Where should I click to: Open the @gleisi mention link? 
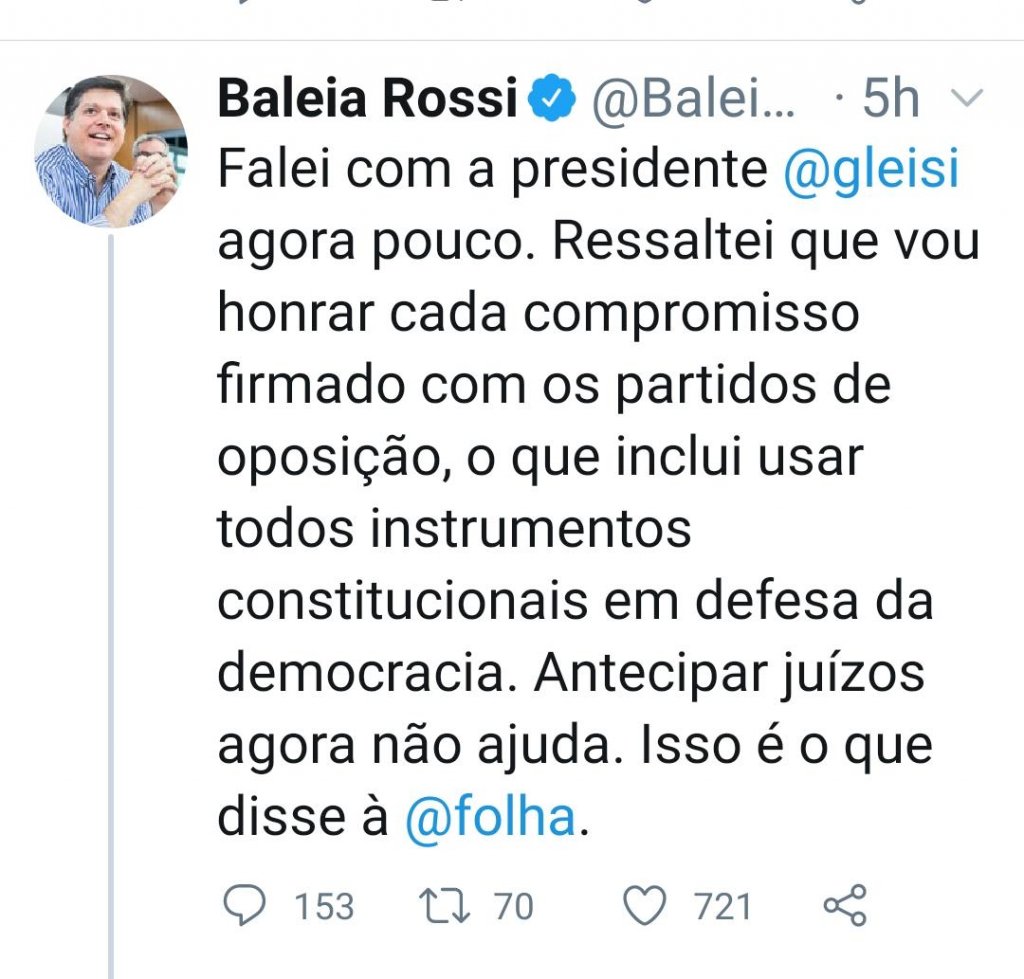tap(871, 171)
